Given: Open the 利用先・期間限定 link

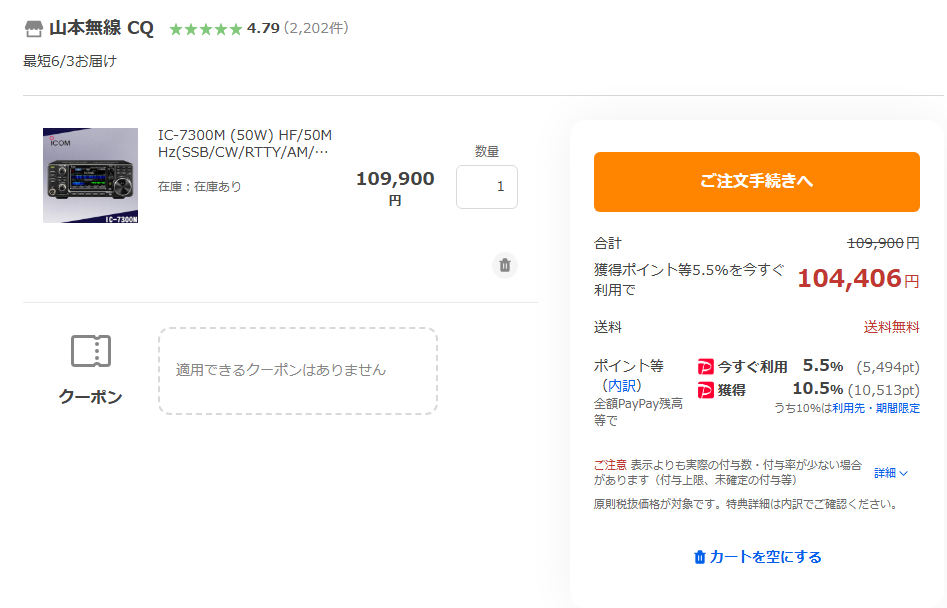Looking at the screenshot, I should click(876, 408).
